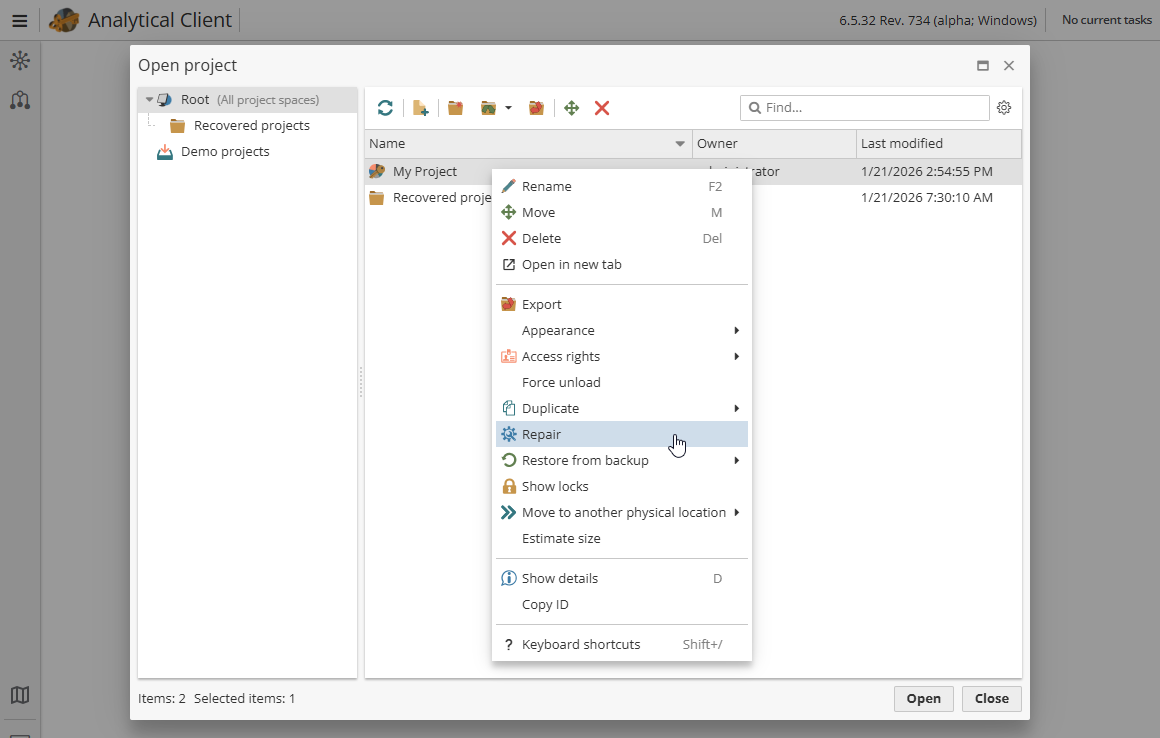Viewport: 1160px width, 738px height.
Task: Choose Repair from the context menu
Action: click(542, 434)
